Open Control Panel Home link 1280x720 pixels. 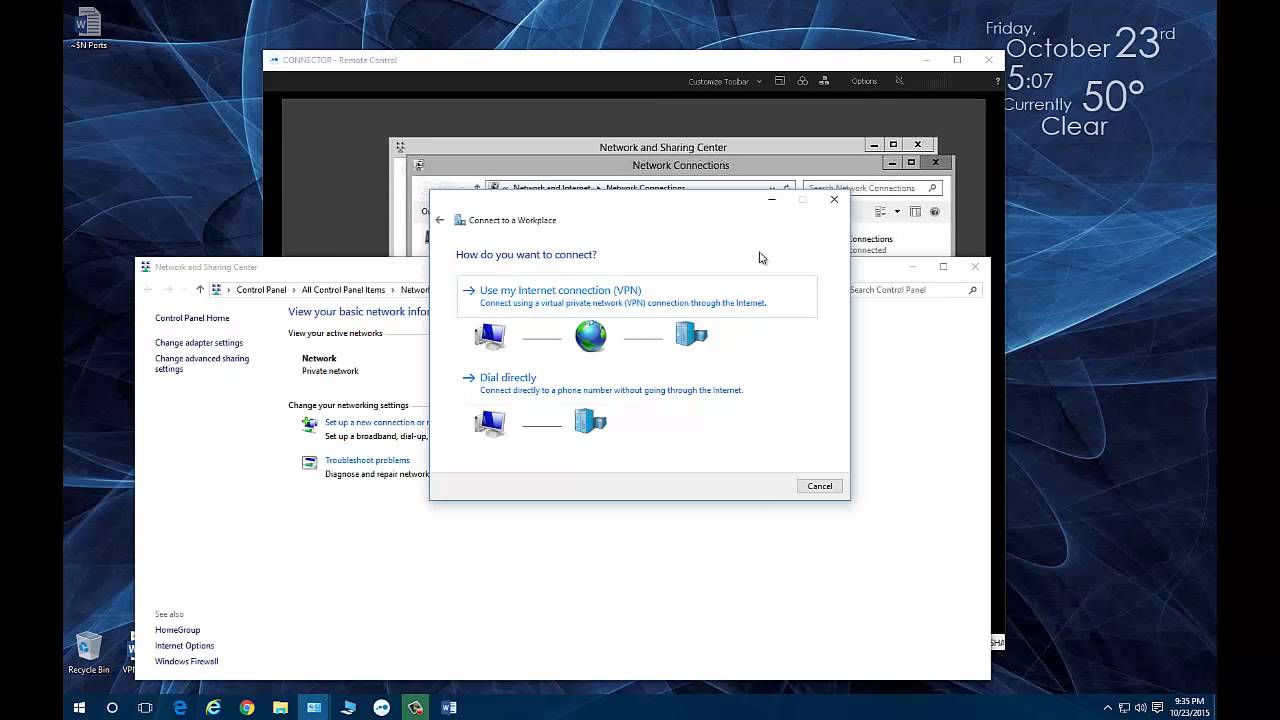tap(192, 318)
